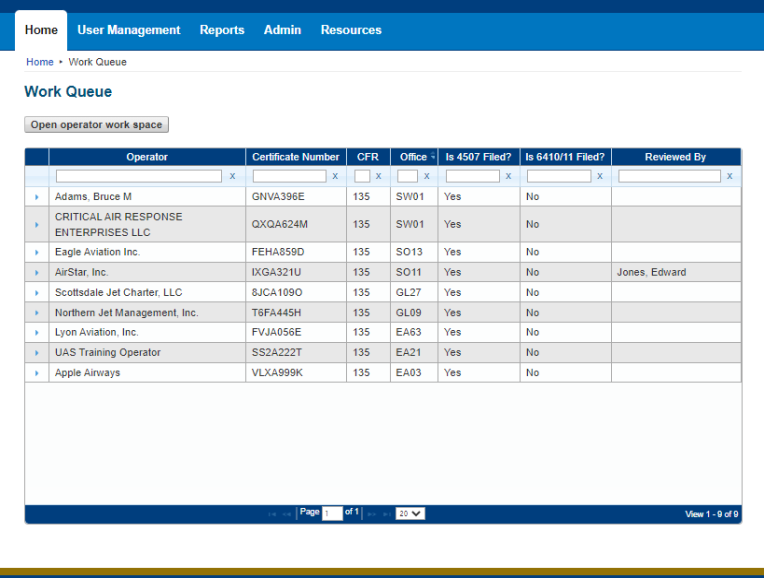This screenshot has height=578, width=764.
Task: Focus the Certificate Number filter input
Action: (289, 176)
